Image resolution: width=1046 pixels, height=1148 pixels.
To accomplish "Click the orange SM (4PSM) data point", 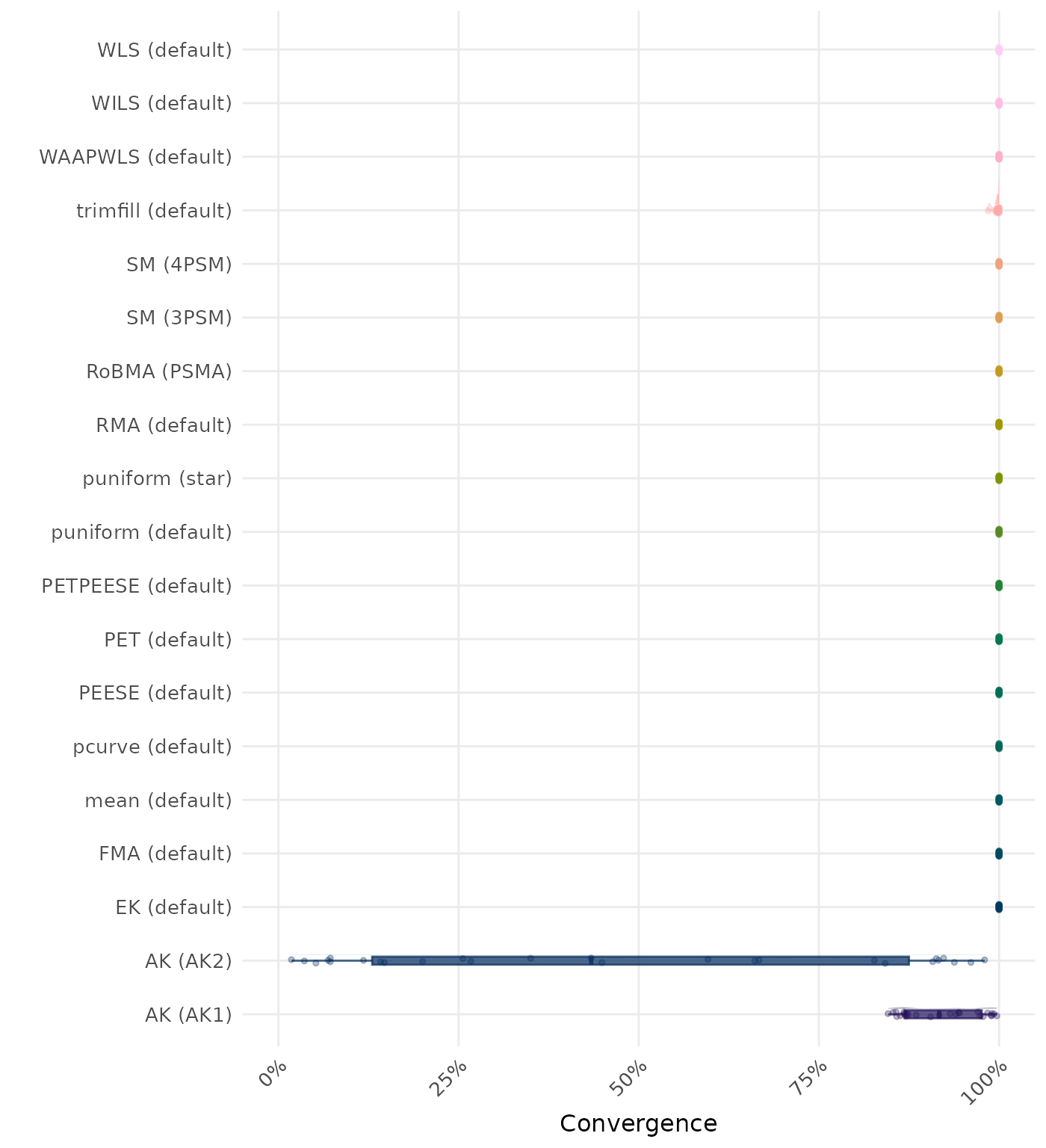I will click(999, 264).
